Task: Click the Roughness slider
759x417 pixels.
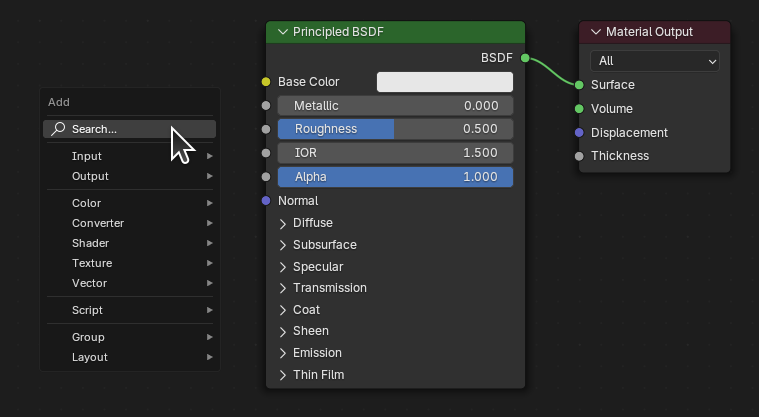Action: click(395, 129)
